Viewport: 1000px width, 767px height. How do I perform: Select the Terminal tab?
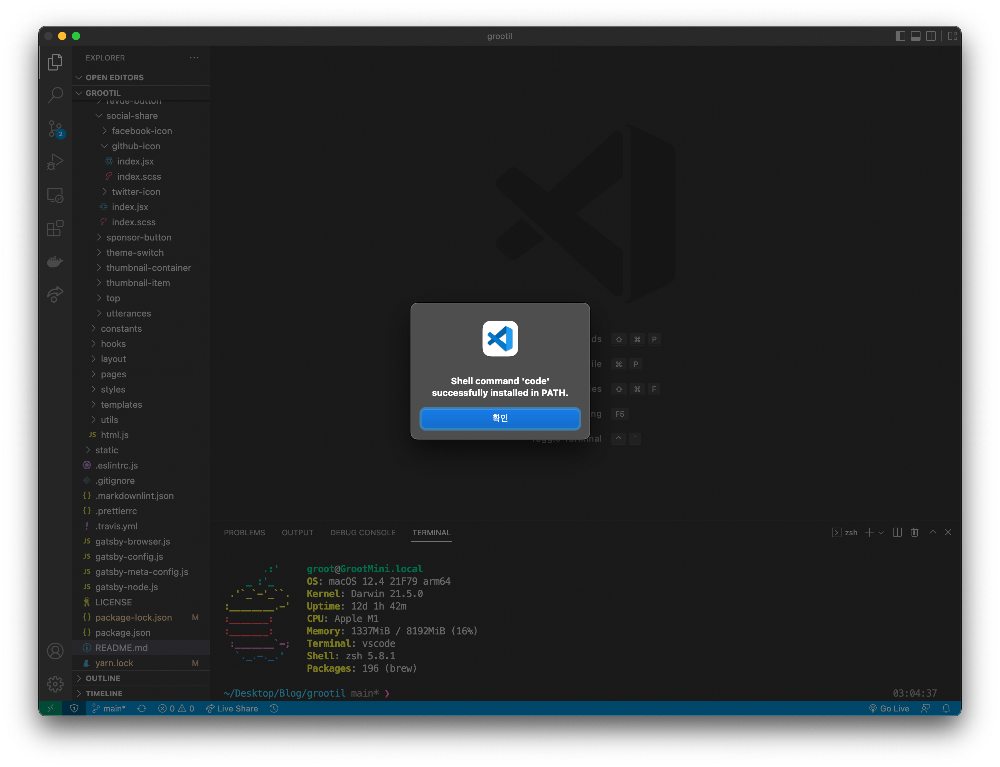pyautogui.click(x=431, y=532)
